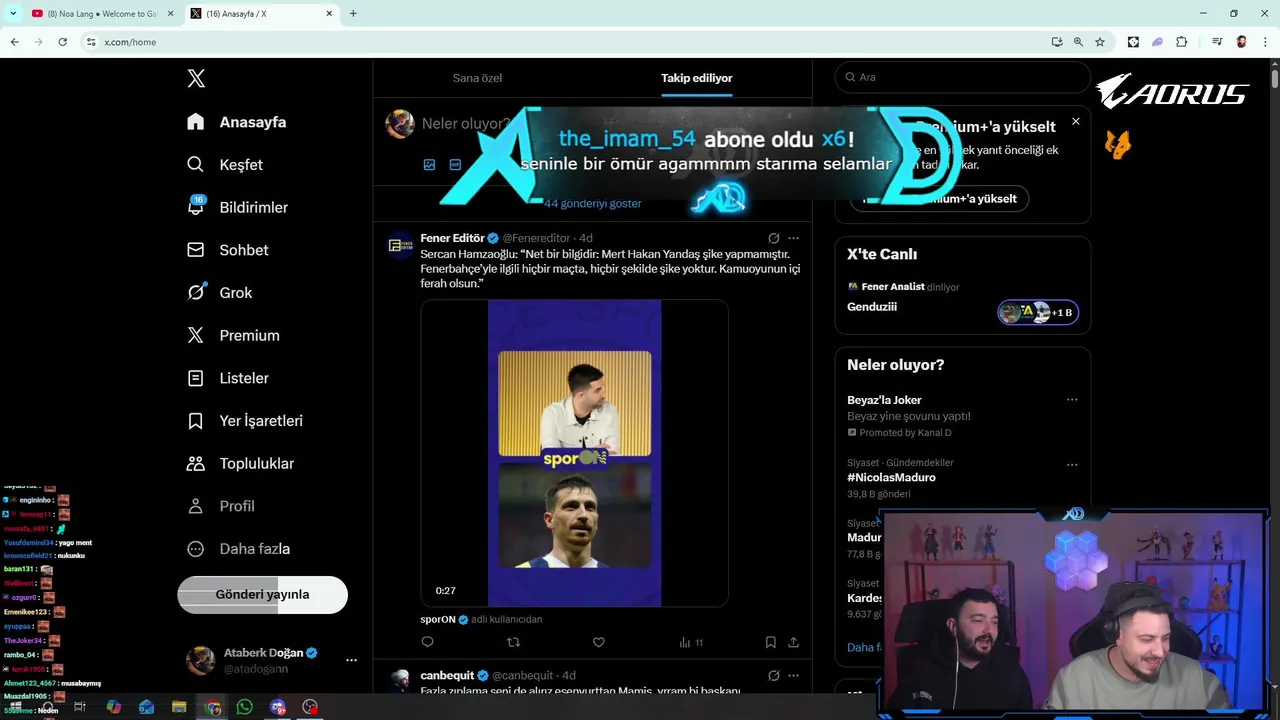Bookmark the Fener Editör post

pos(770,642)
